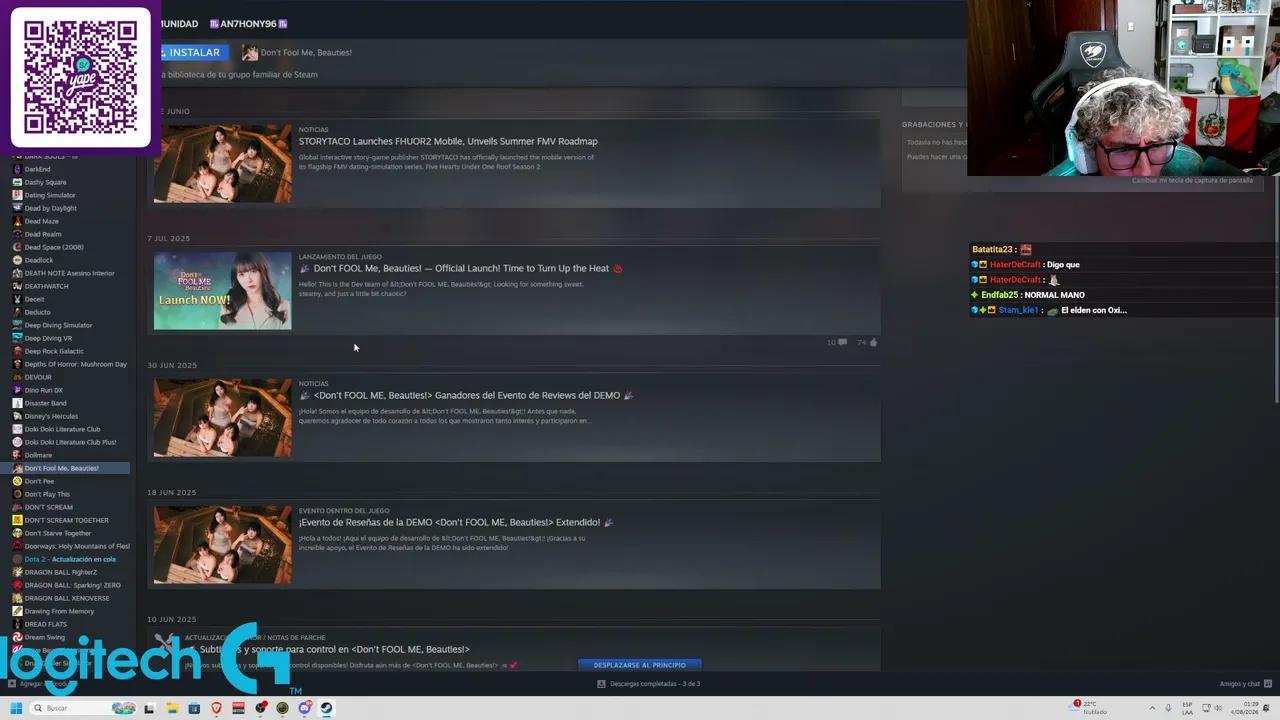Select DEATH NOTE Asesino Interior in library

[69, 273]
